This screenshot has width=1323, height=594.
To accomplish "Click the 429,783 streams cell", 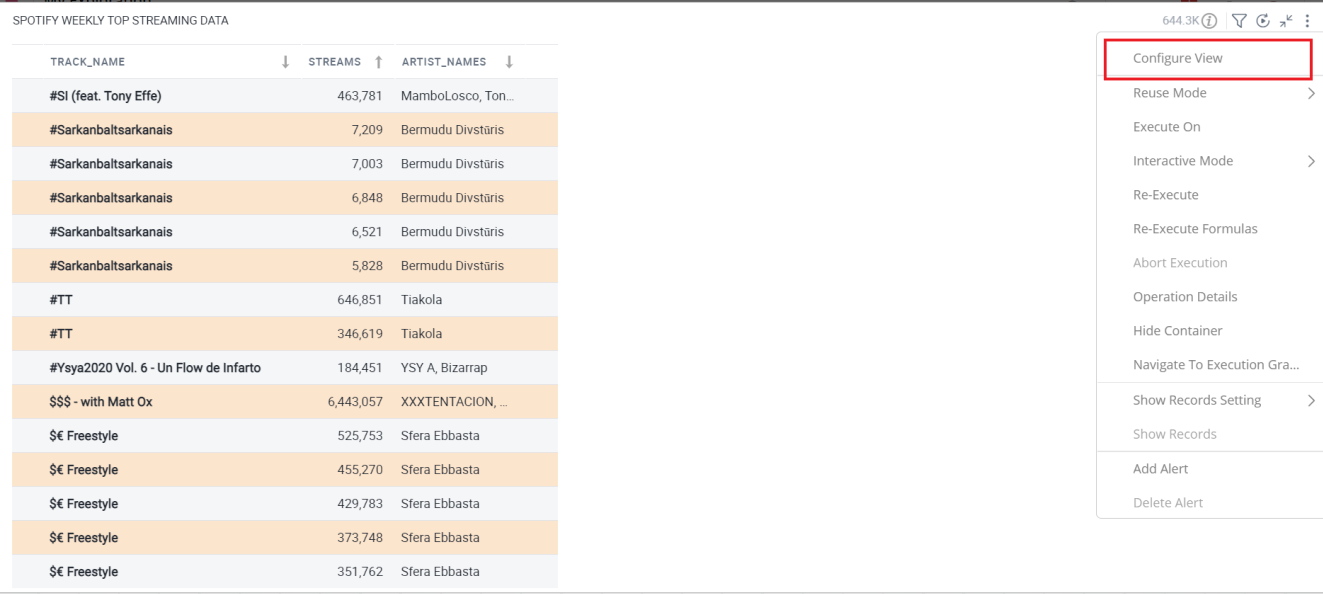I will click(360, 504).
